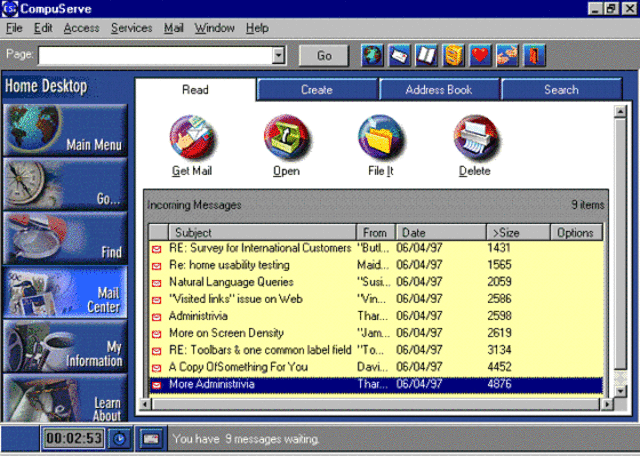Click envelope icon beside More on Screen Density
Image resolution: width=640 pixels, height=456 pixels.
[157, 334]
